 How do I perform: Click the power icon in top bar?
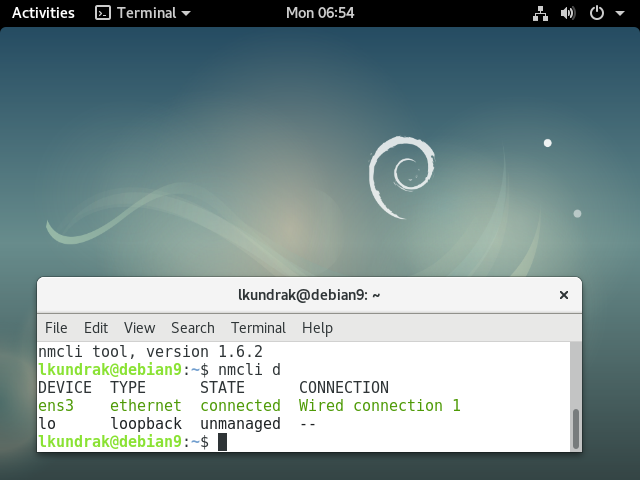coord(596,13)
